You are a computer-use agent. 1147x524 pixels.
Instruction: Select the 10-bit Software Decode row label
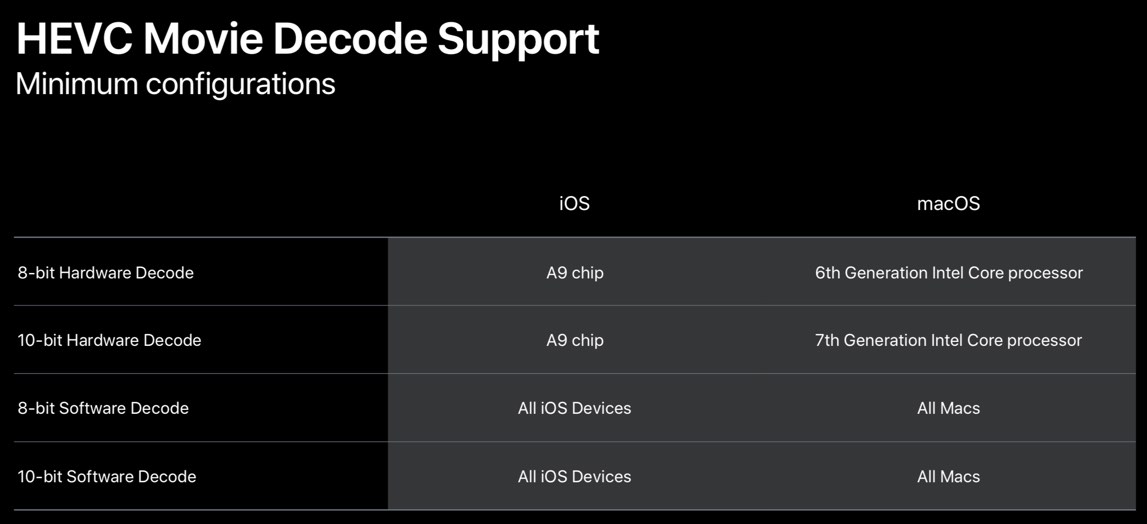pyautogui.click(x=107, y=476)
